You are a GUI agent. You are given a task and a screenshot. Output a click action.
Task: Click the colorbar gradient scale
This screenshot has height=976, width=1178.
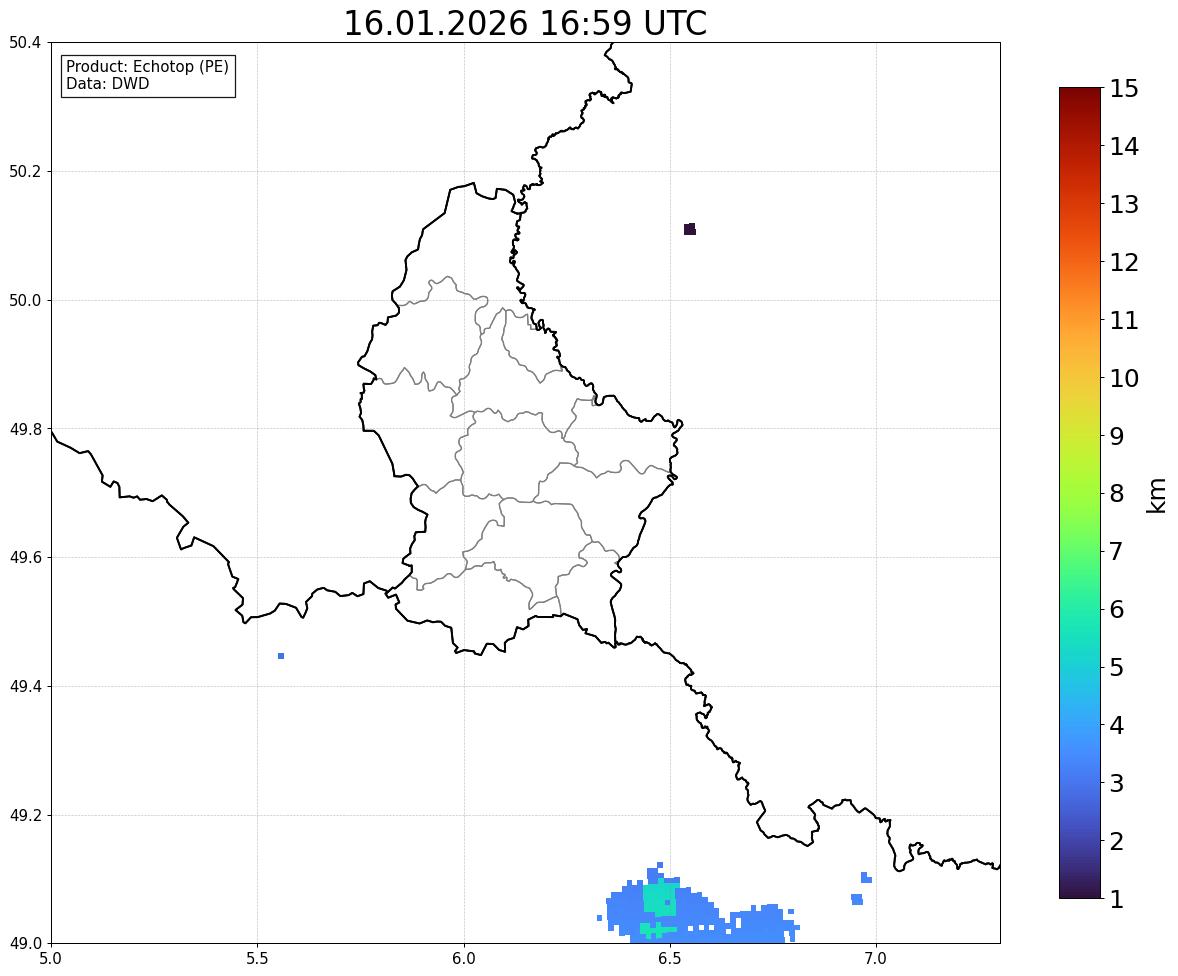point(1080,493)
